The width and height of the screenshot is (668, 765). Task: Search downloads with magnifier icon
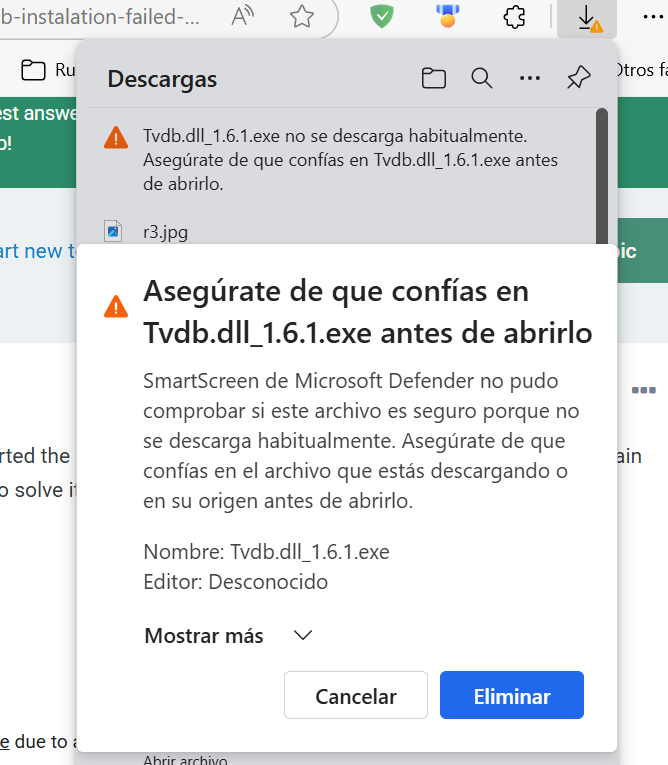[x=482, y=78]
